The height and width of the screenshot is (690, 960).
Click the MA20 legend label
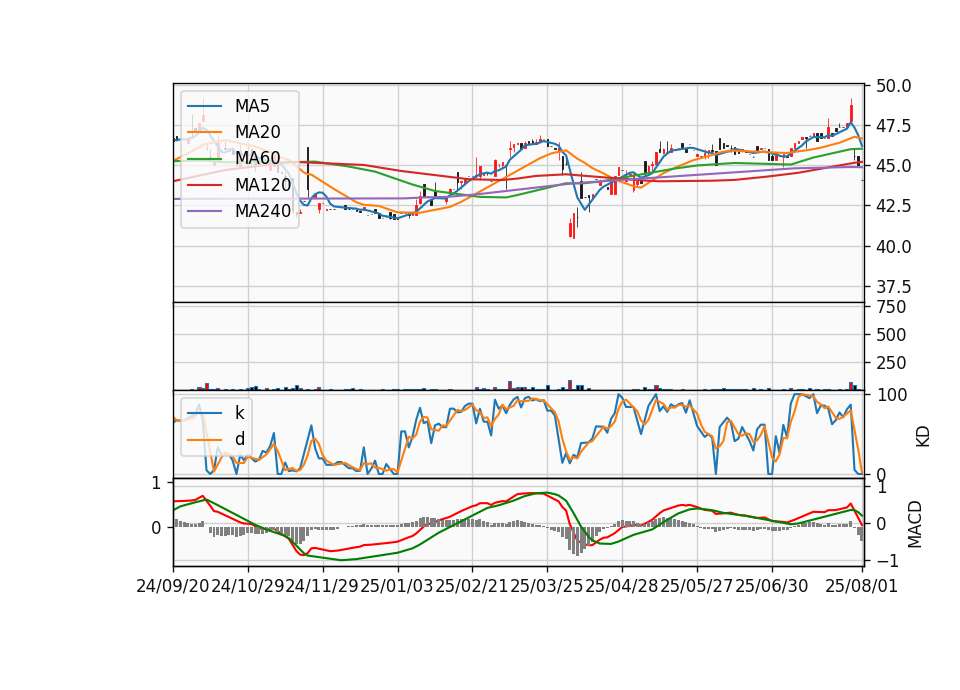click(257, 132)
